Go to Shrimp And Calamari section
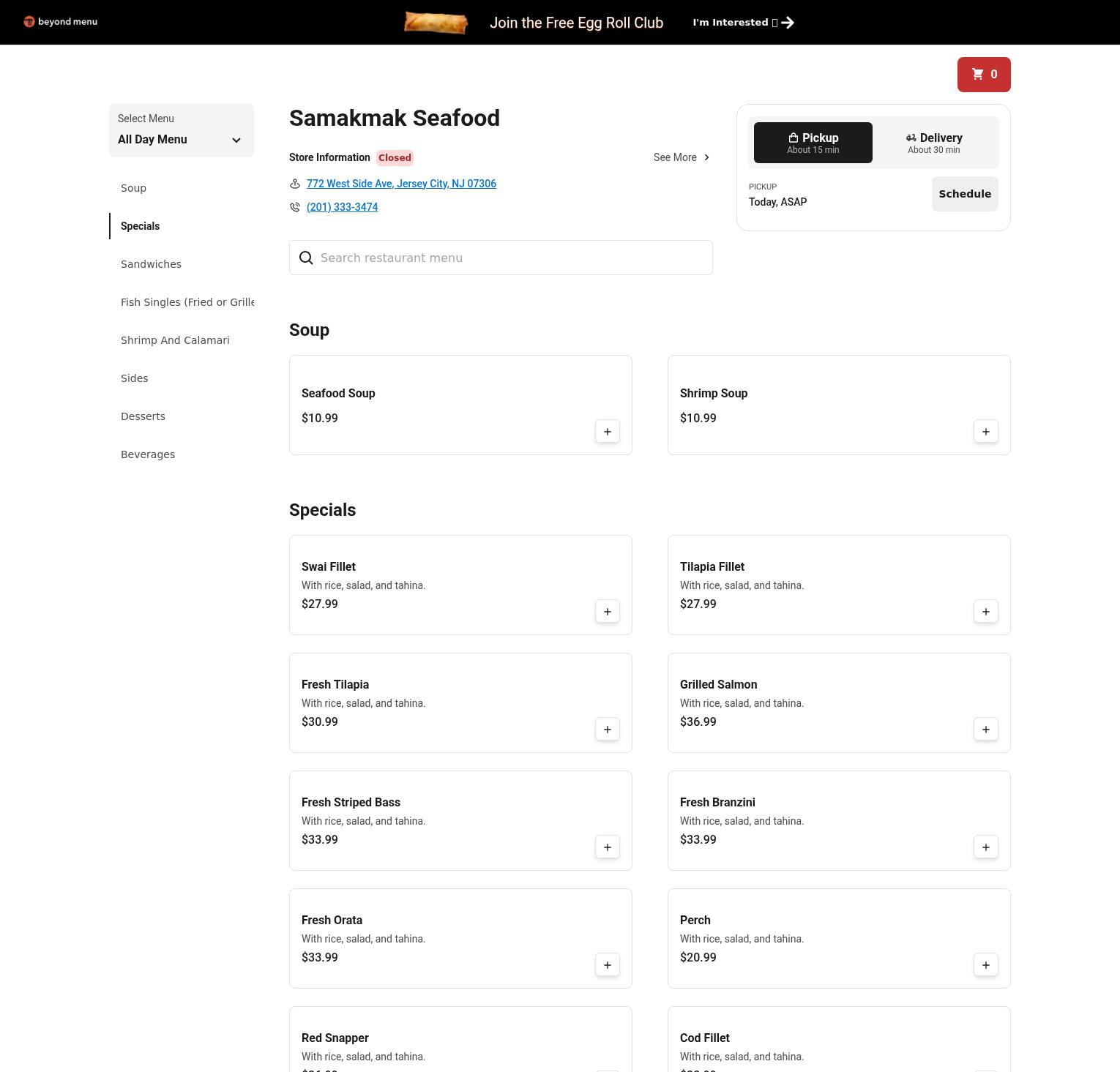1120x1072 pixels. (175, 340)
